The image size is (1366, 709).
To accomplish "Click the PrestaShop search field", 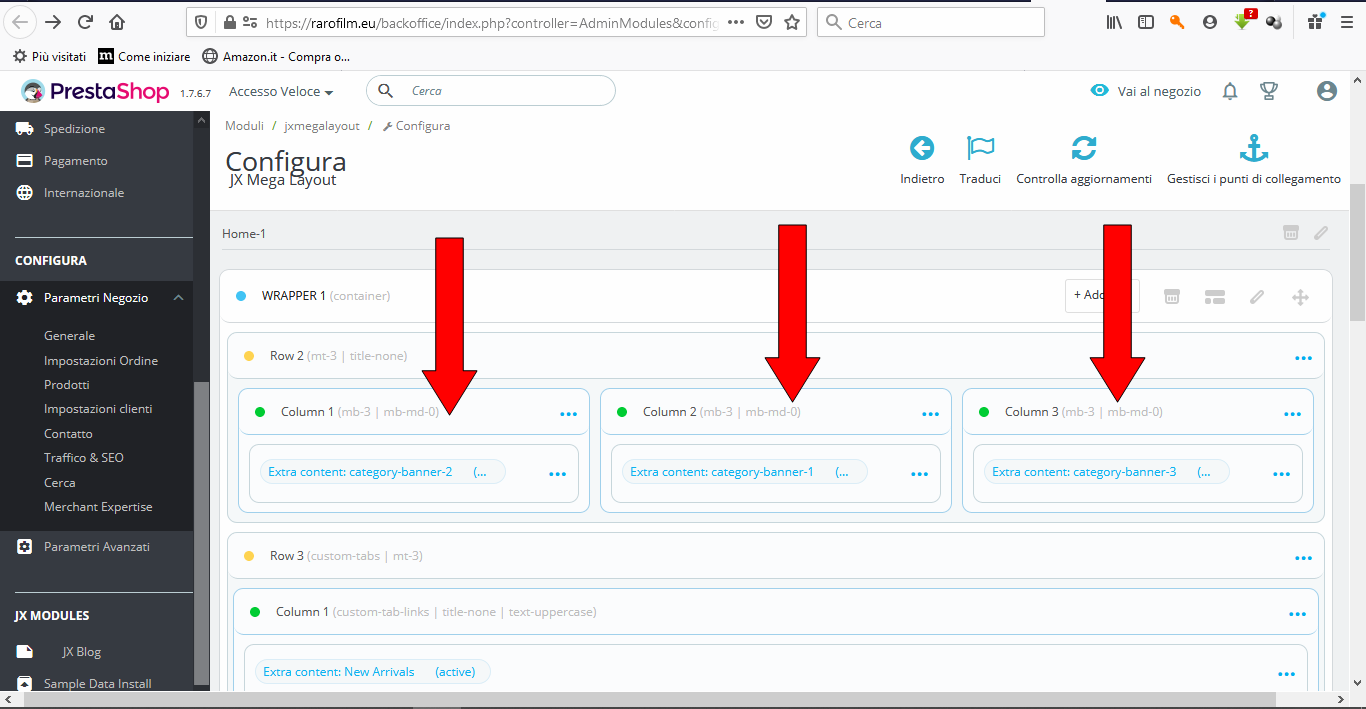I will [491, 91].
